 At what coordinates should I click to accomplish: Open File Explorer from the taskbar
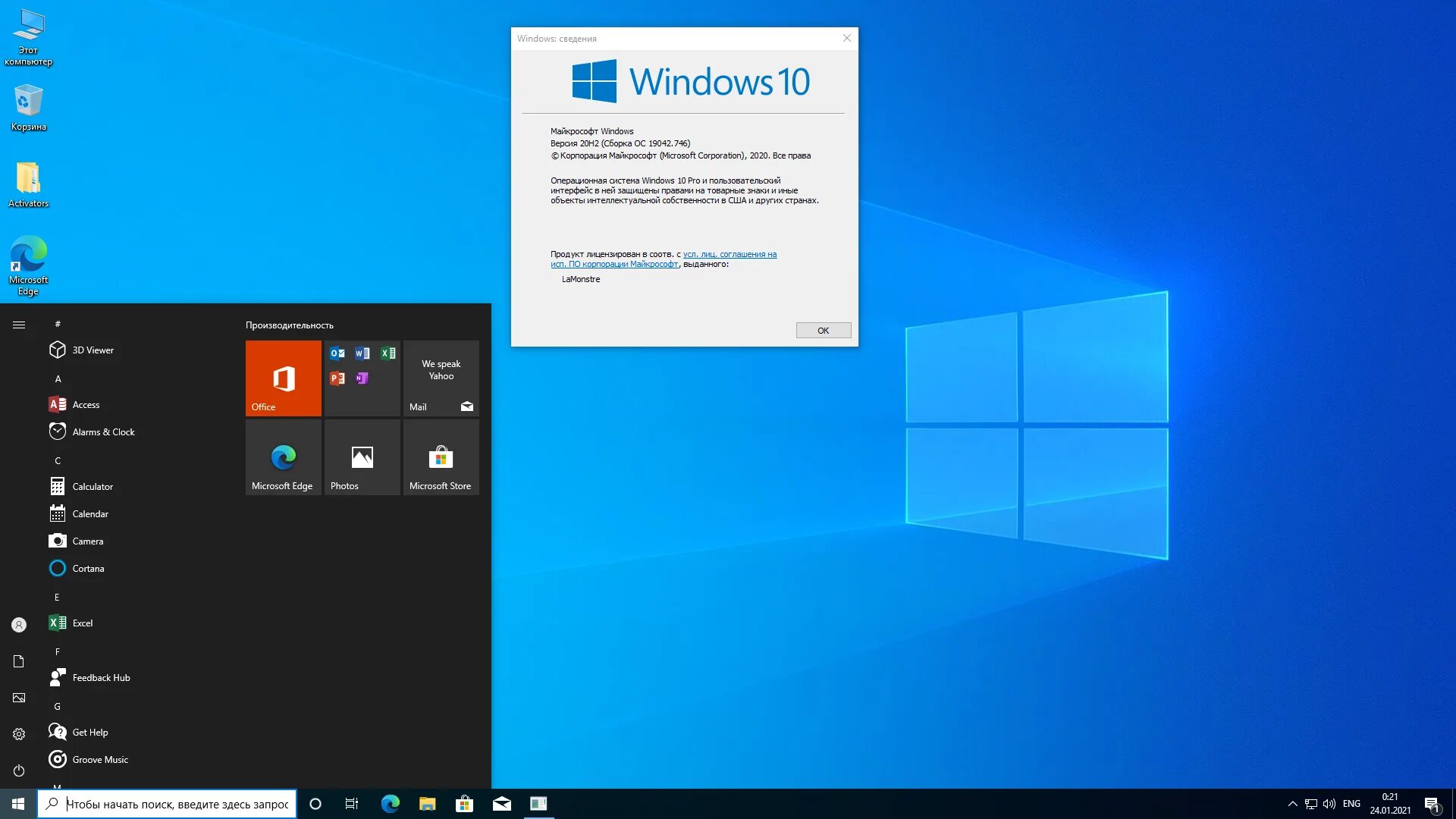point(427,804)
